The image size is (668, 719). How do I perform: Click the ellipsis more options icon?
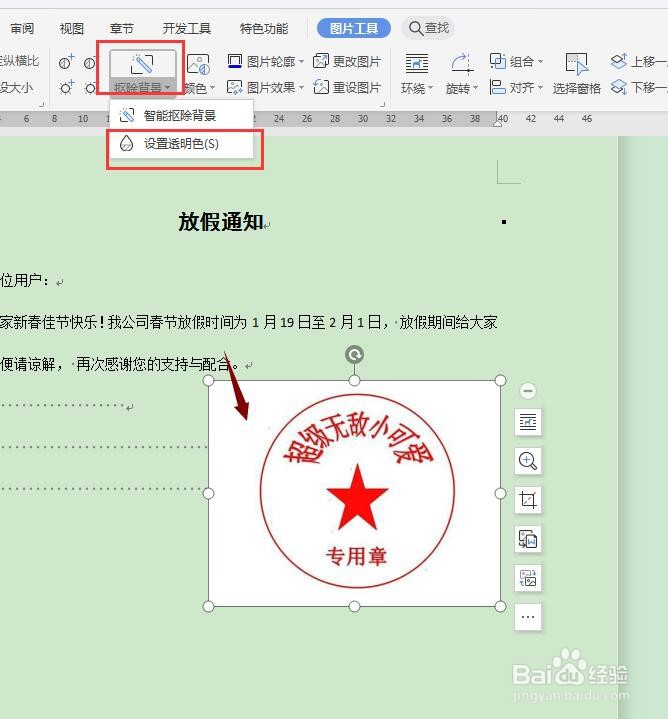[x=528, y=617]
